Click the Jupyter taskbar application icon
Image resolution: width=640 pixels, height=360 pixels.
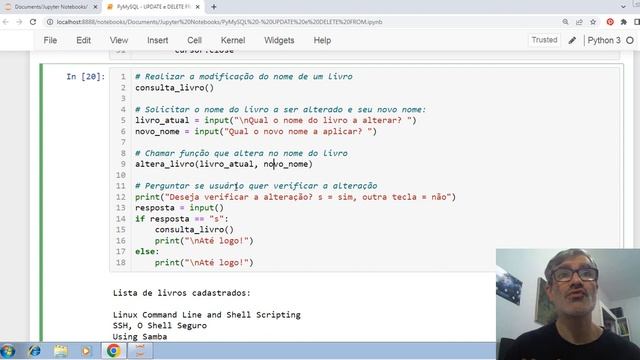coord(140,351)
